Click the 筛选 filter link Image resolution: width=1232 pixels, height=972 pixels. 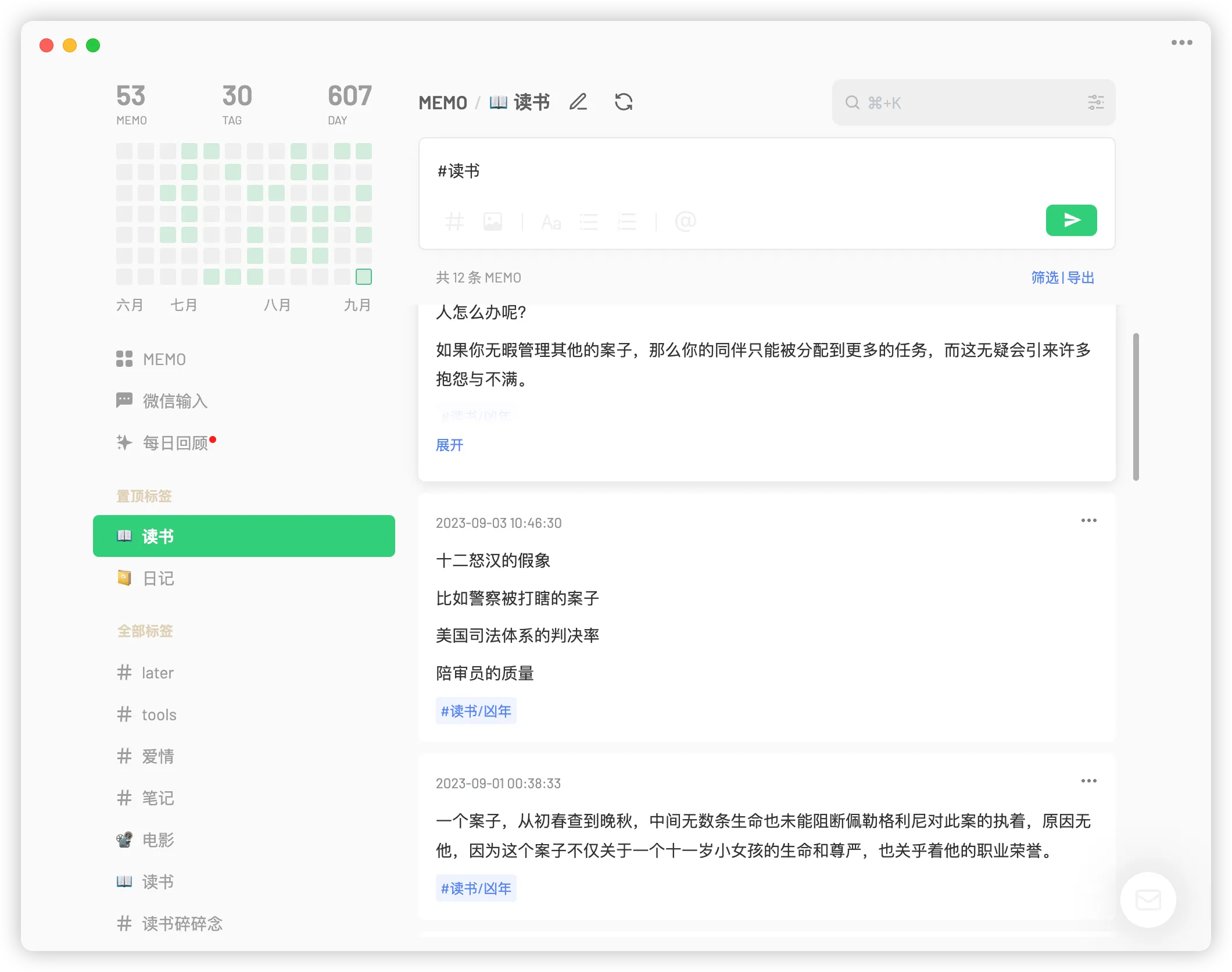pyautogui.click(x=1045, y=278)
